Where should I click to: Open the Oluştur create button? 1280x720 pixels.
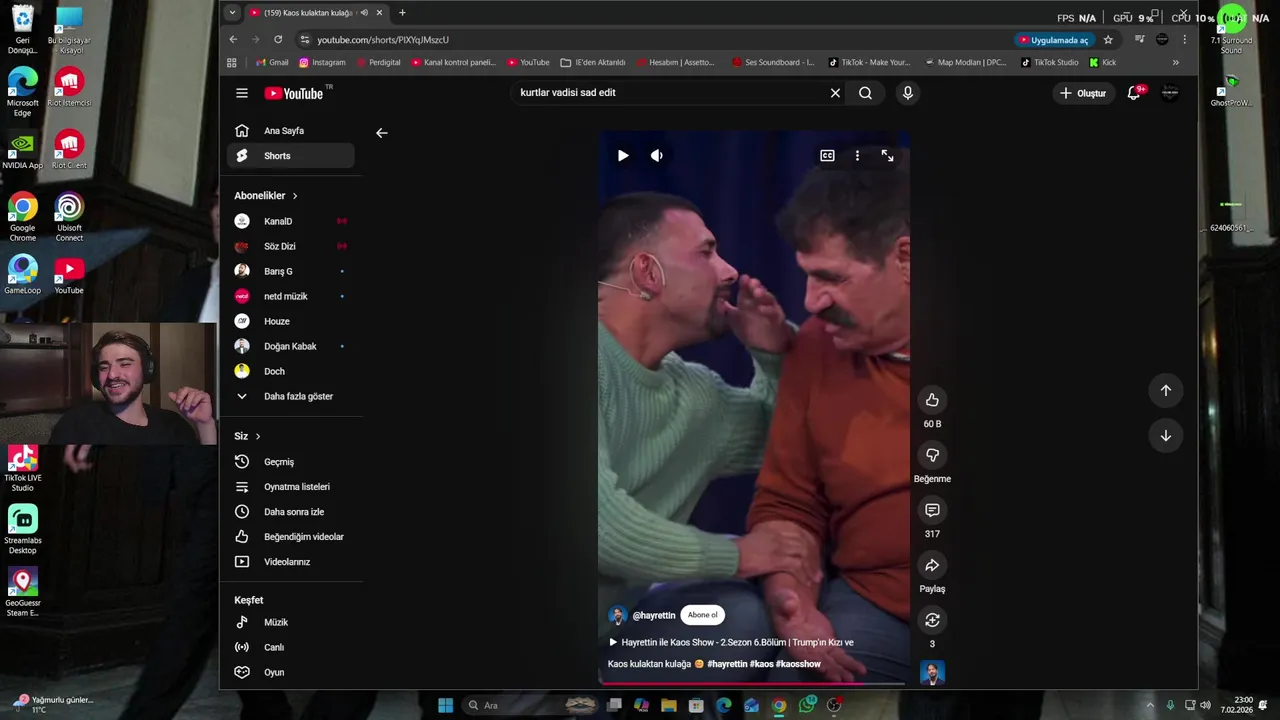coord(1083,93)
